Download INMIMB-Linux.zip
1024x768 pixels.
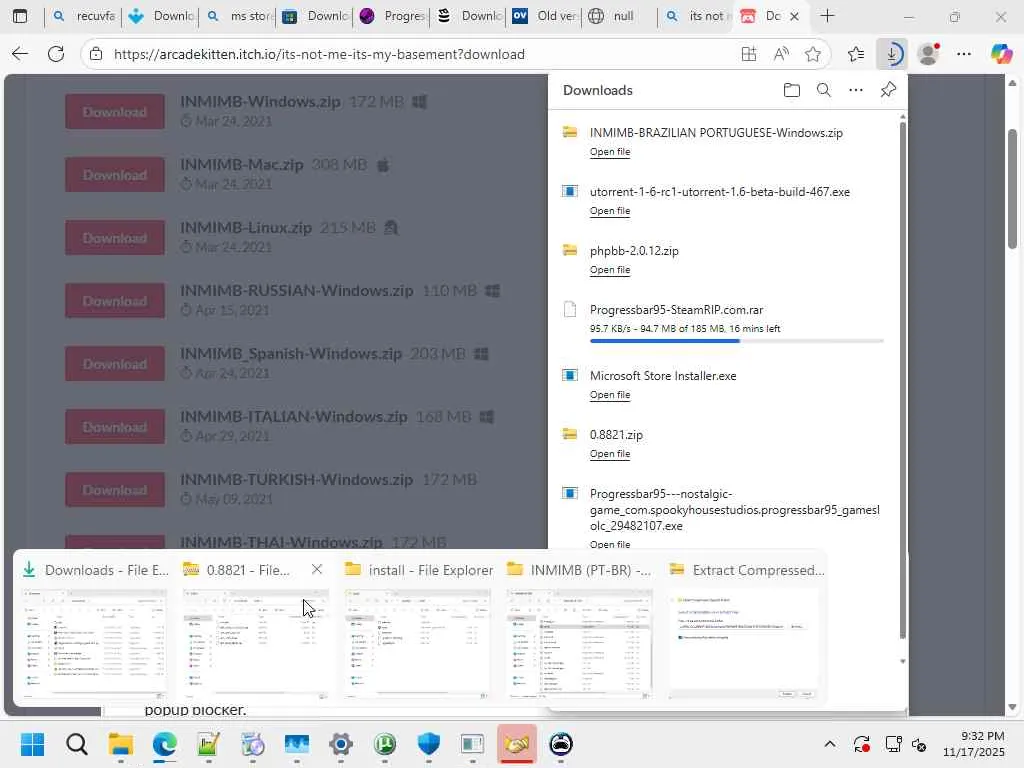click(115, 238)
